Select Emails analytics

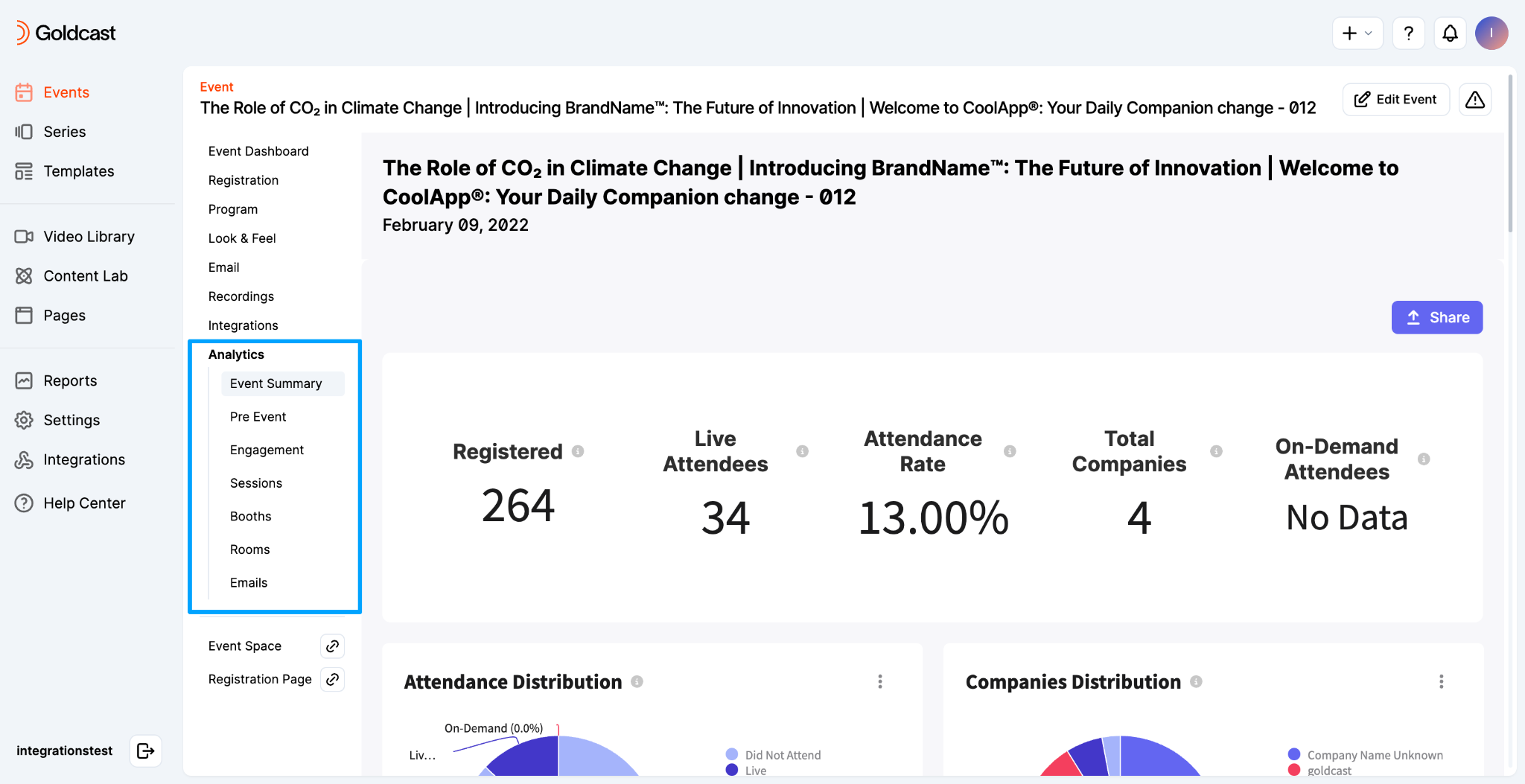tap(249, 583)
